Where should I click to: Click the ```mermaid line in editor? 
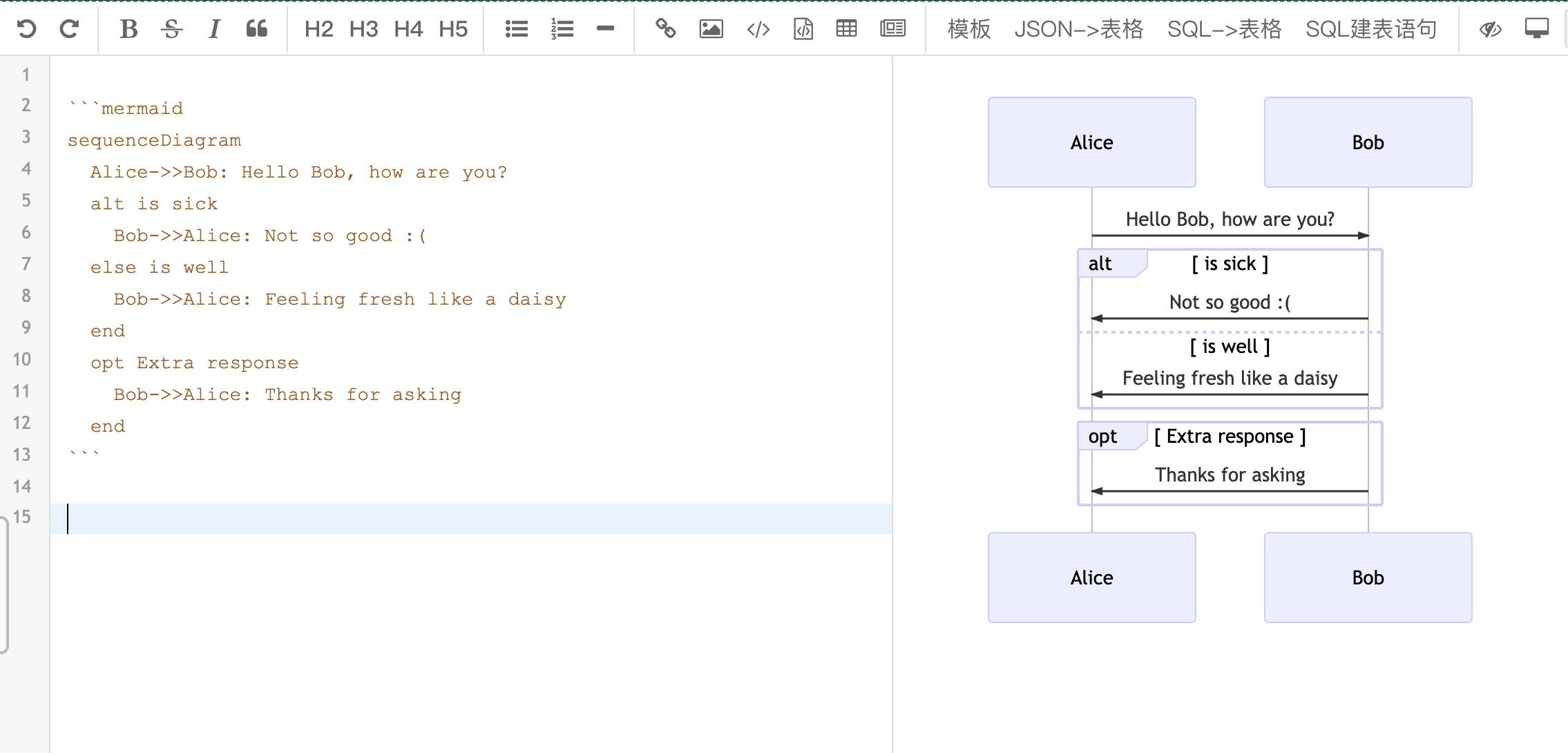coord(126,108)
